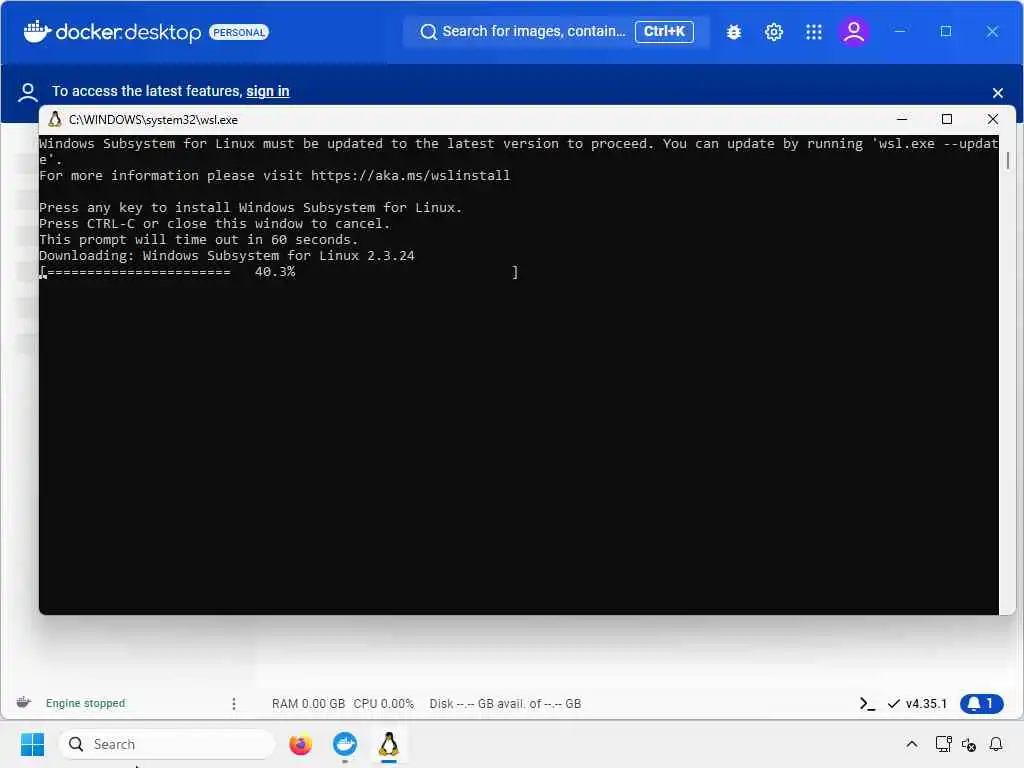The image size is (1024, 768).
Task: Maximize the Docker Desktop window
Action: (946, 31)
